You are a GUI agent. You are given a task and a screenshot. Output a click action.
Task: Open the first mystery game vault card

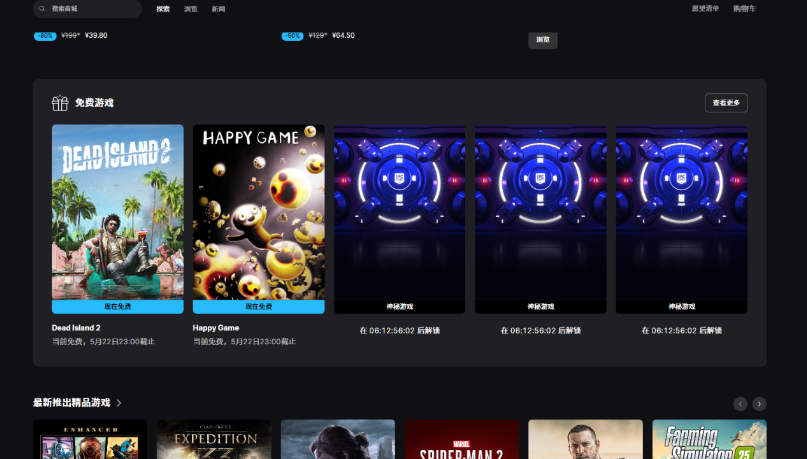click(x=400, y=212)
